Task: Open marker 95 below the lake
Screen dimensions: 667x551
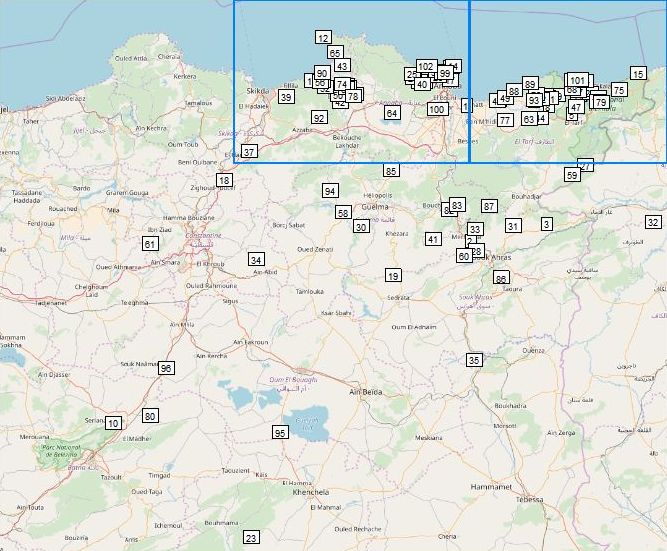Action: click(x=279, y=432)
